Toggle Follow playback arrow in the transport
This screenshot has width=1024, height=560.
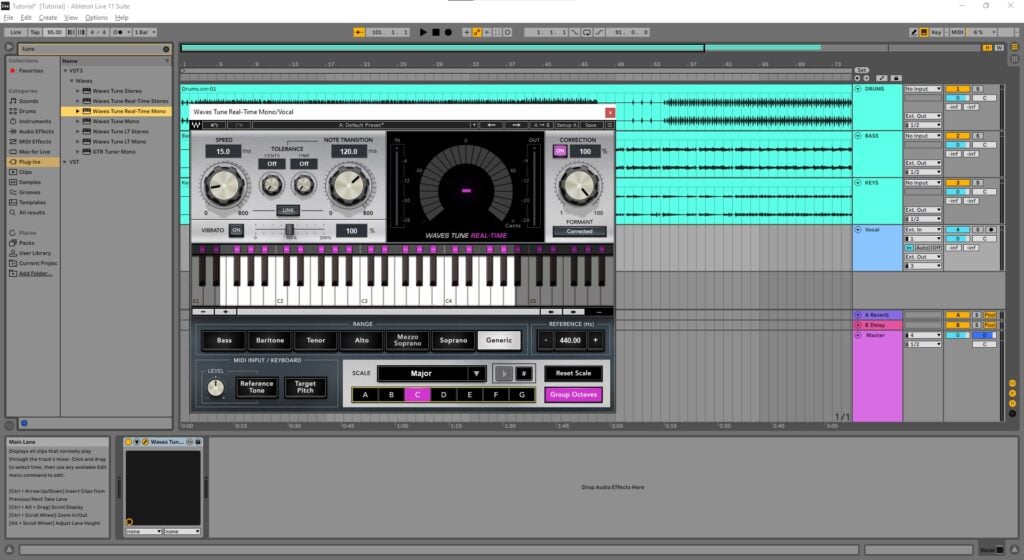[359, 32]
